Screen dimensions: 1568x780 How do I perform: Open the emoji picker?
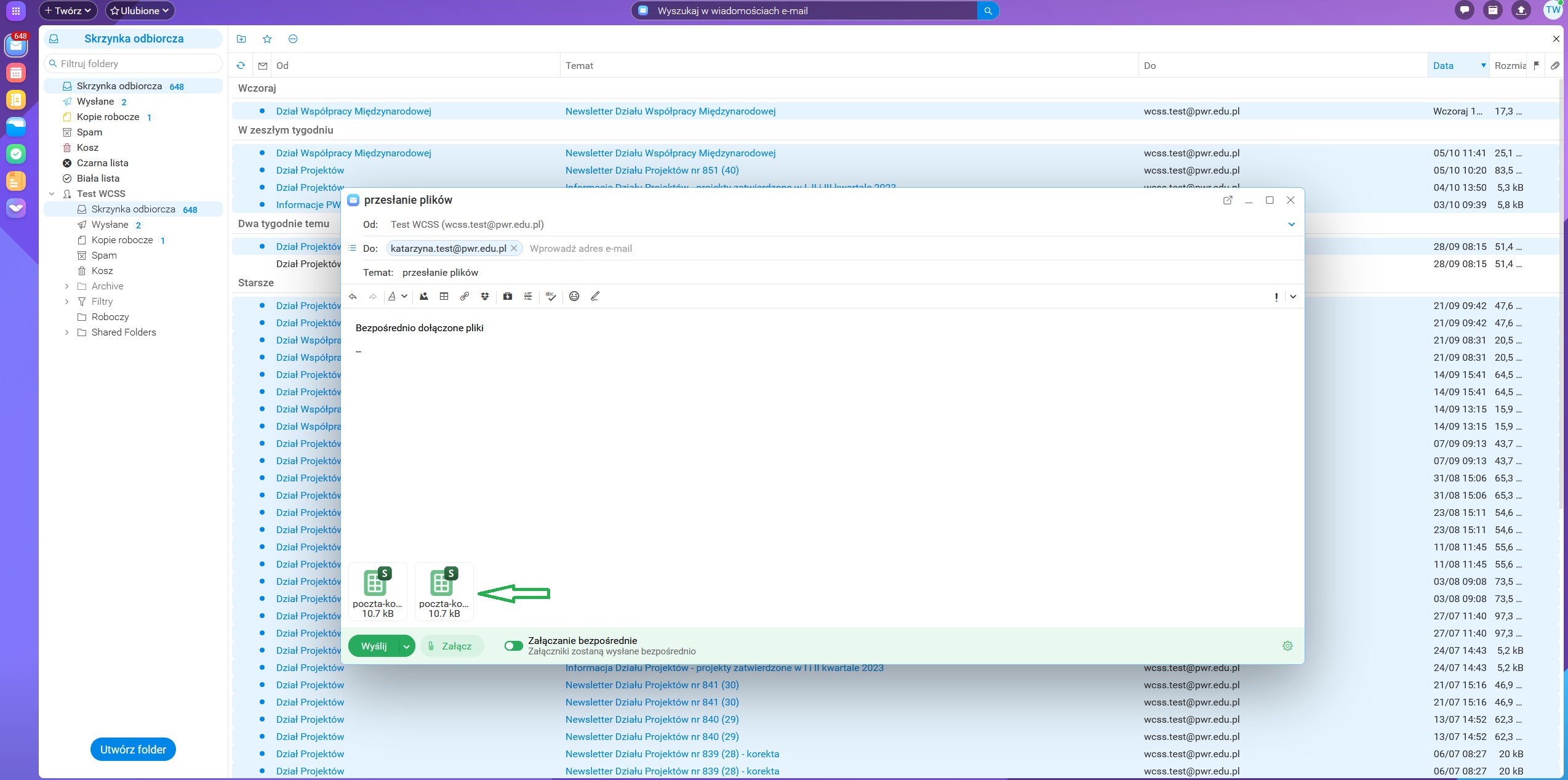574,297
